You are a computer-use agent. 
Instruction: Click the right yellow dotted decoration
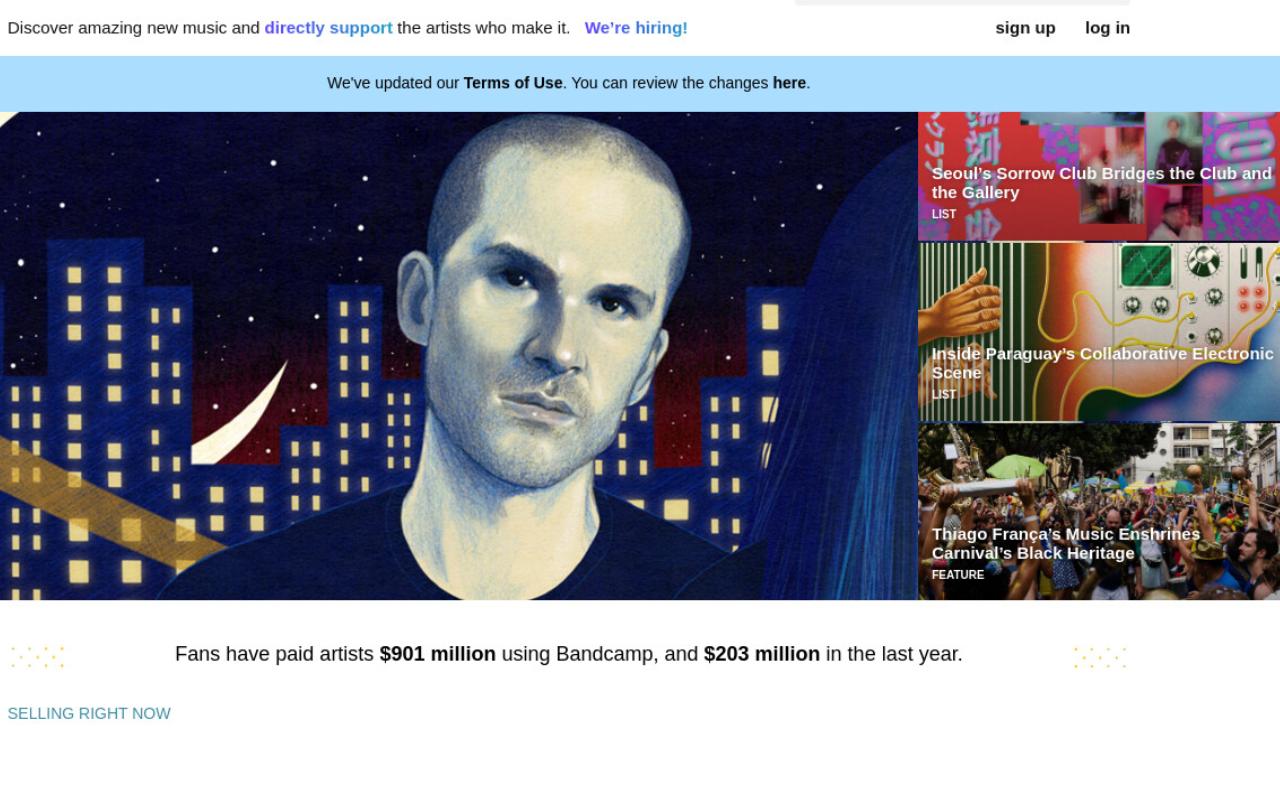pos(1100,657)
